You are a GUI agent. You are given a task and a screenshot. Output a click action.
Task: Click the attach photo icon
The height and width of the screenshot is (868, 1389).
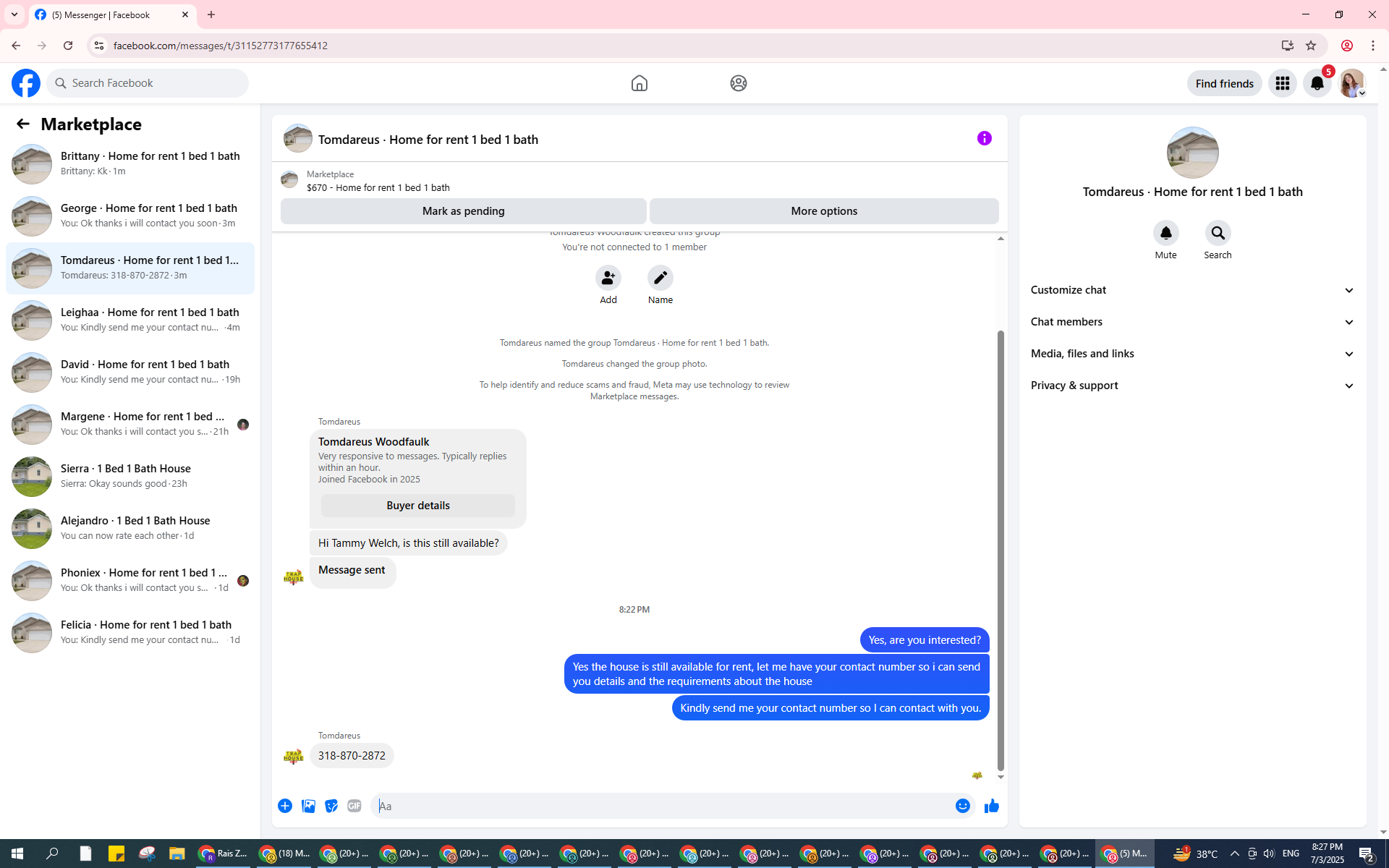pos(308,806)
